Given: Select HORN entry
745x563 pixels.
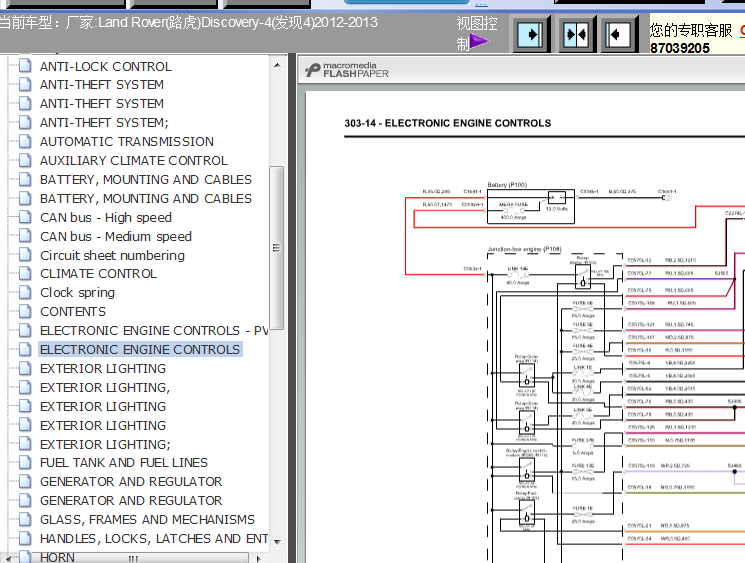Looking at the screenshot, I should [x=57, y=557].
